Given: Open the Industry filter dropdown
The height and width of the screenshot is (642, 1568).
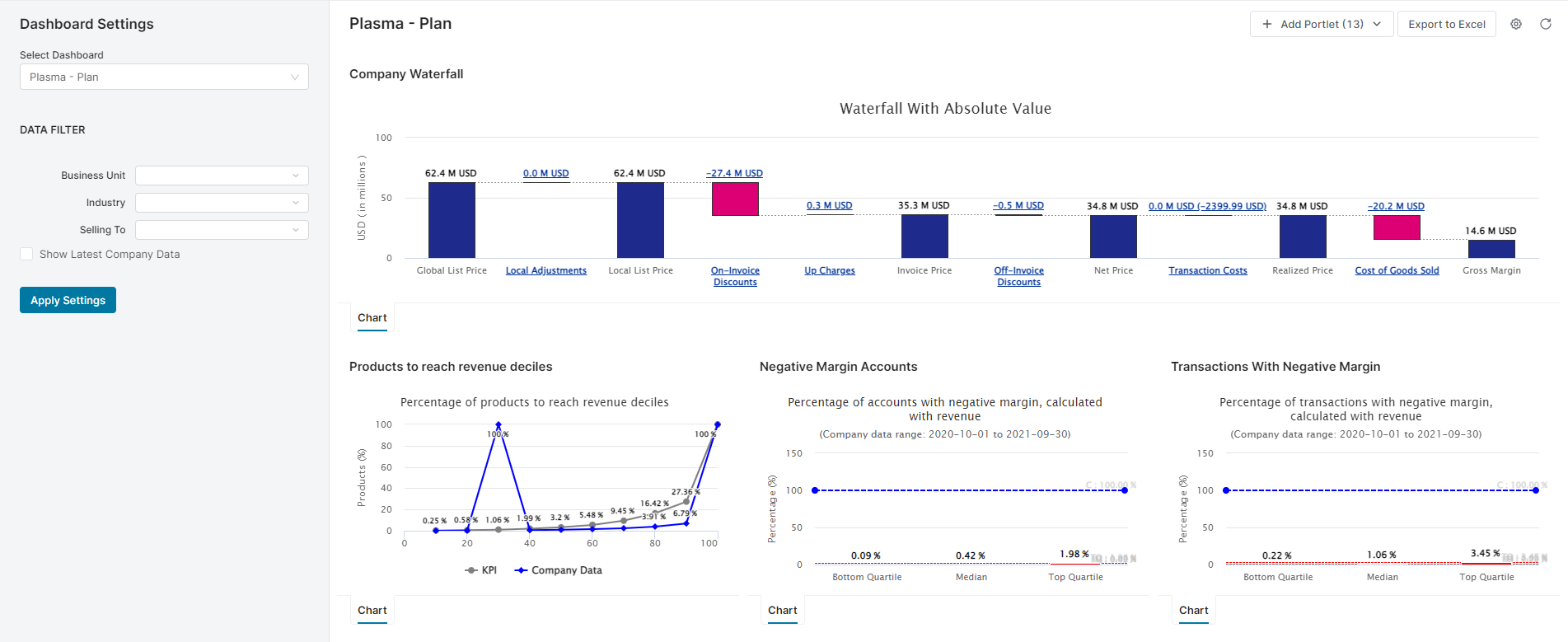Looking at the screenshot, I should click(x=222, y=203).
